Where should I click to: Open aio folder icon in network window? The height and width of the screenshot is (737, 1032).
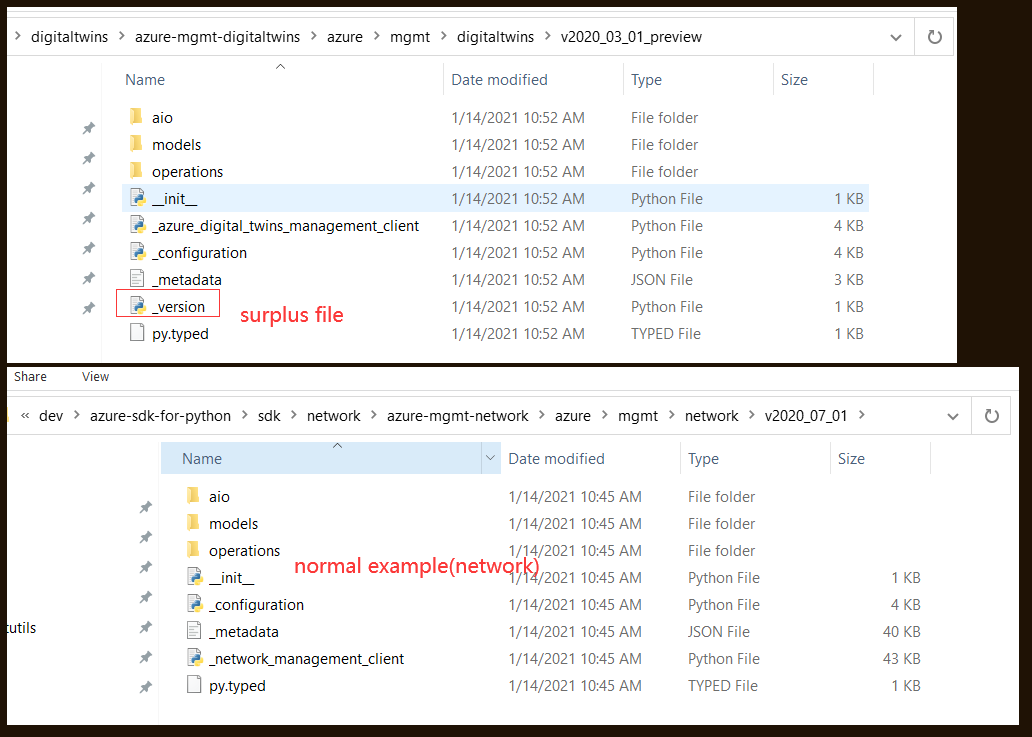(194, 496)
